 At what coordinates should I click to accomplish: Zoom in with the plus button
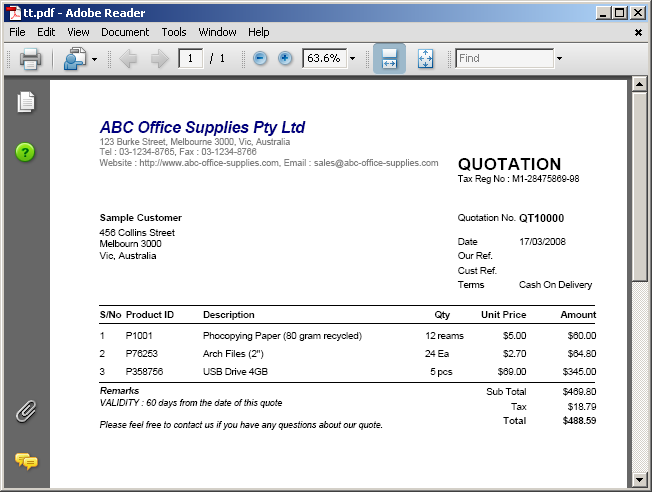pyautogui.click(x=285, y=59)
